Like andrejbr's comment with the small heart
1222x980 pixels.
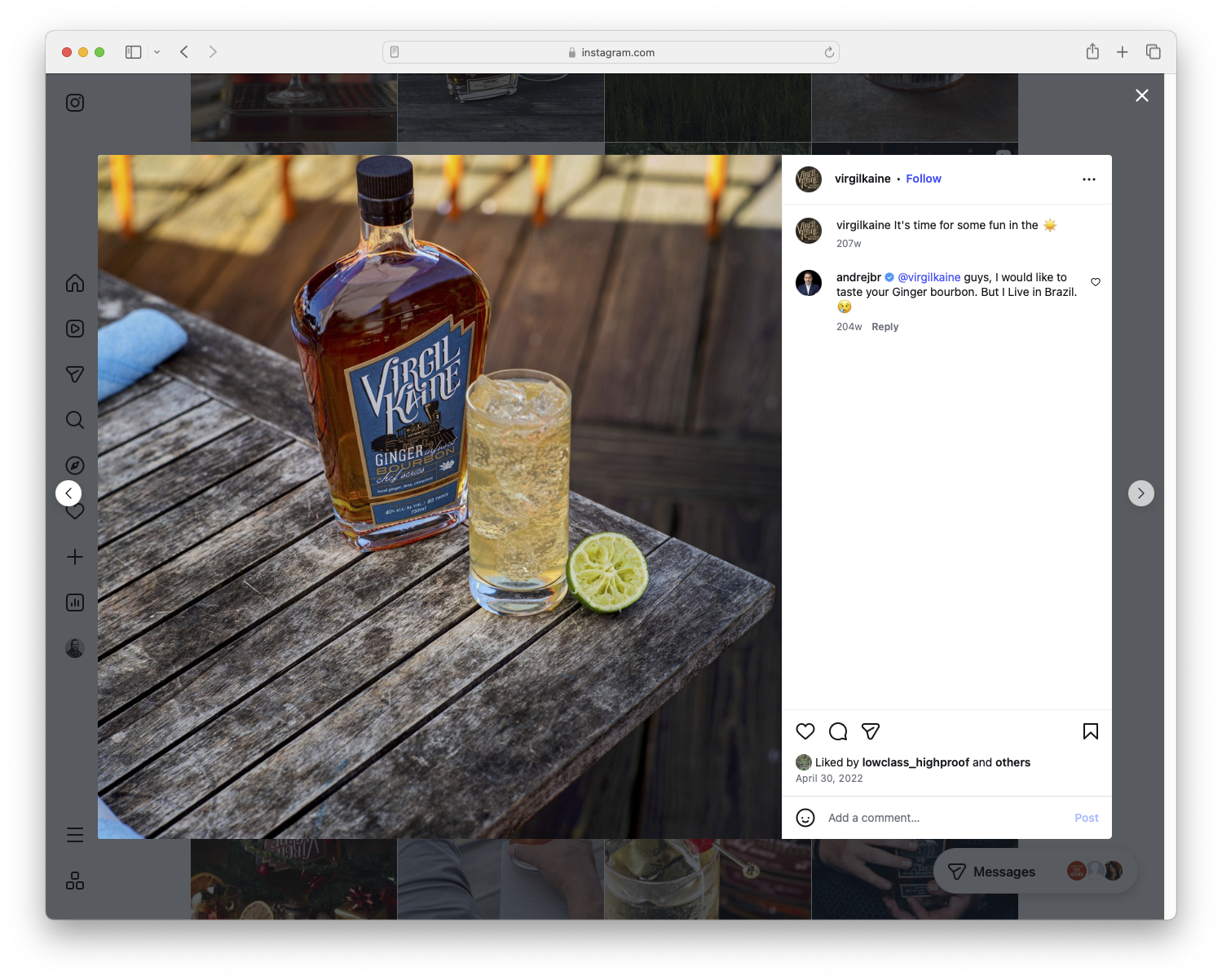click(1096, 282)
